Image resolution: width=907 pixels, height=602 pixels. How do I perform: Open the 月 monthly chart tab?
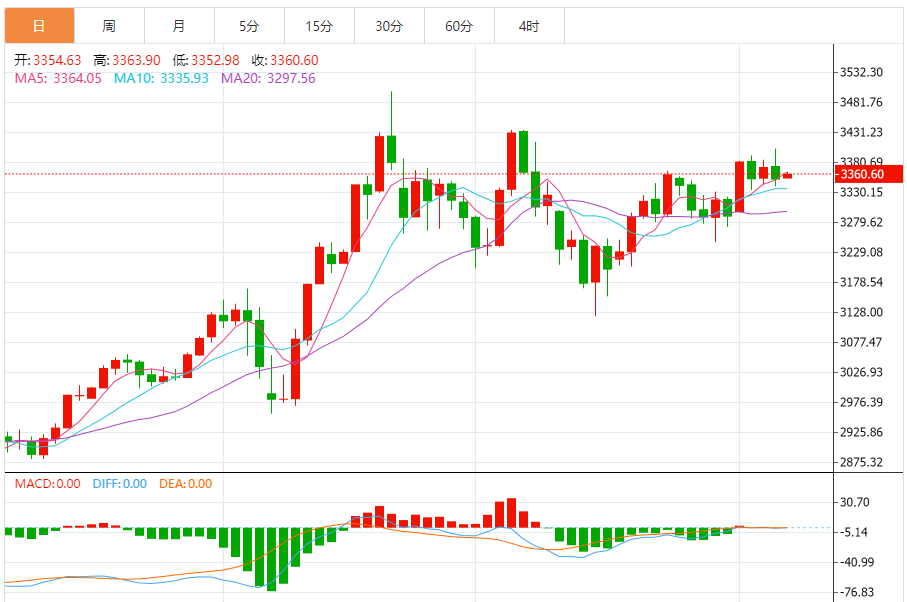point(178,26)
